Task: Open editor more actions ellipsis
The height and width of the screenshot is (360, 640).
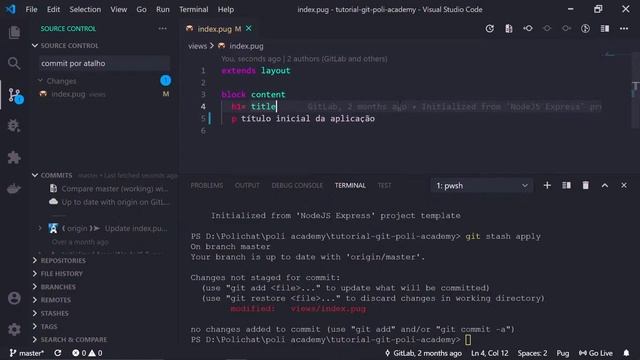Action: [x=624, y=29]
